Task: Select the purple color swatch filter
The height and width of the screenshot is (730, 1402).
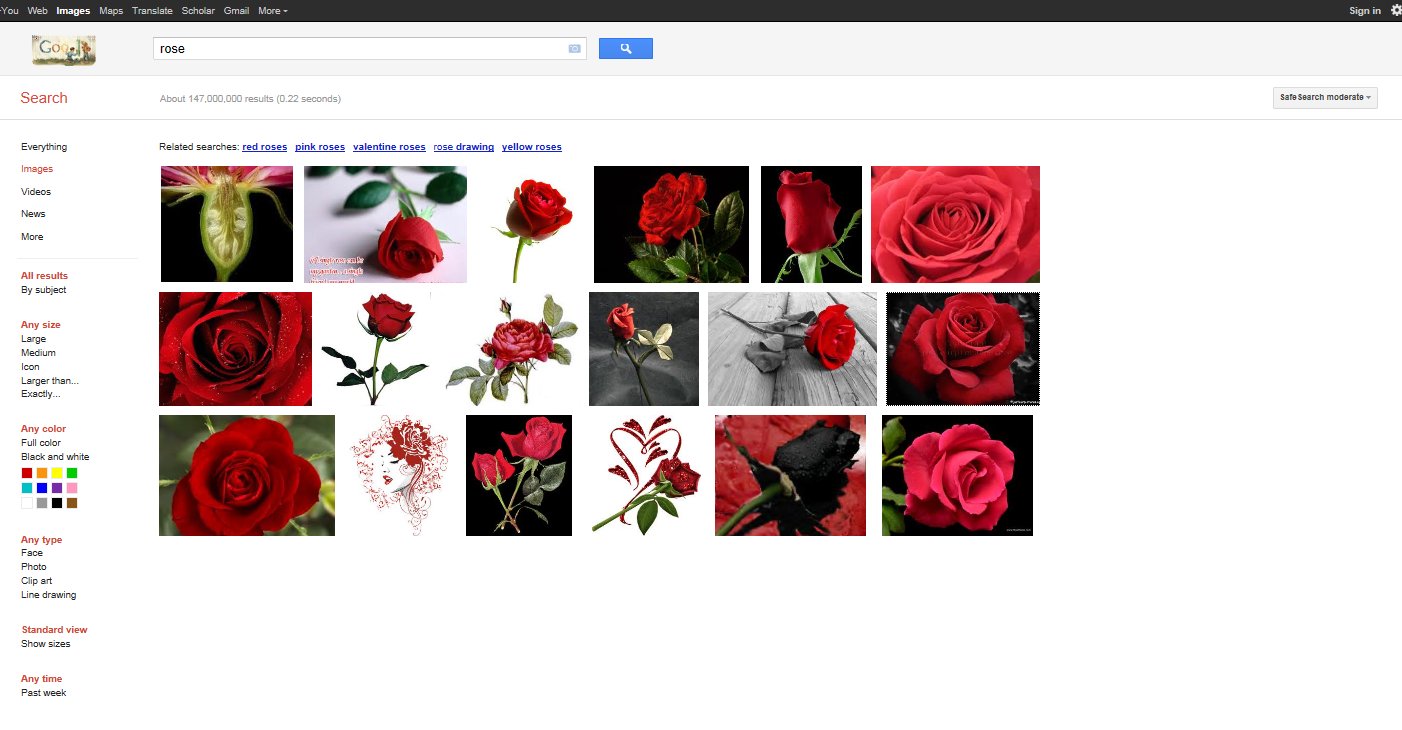Action: [x=57, y=488]
